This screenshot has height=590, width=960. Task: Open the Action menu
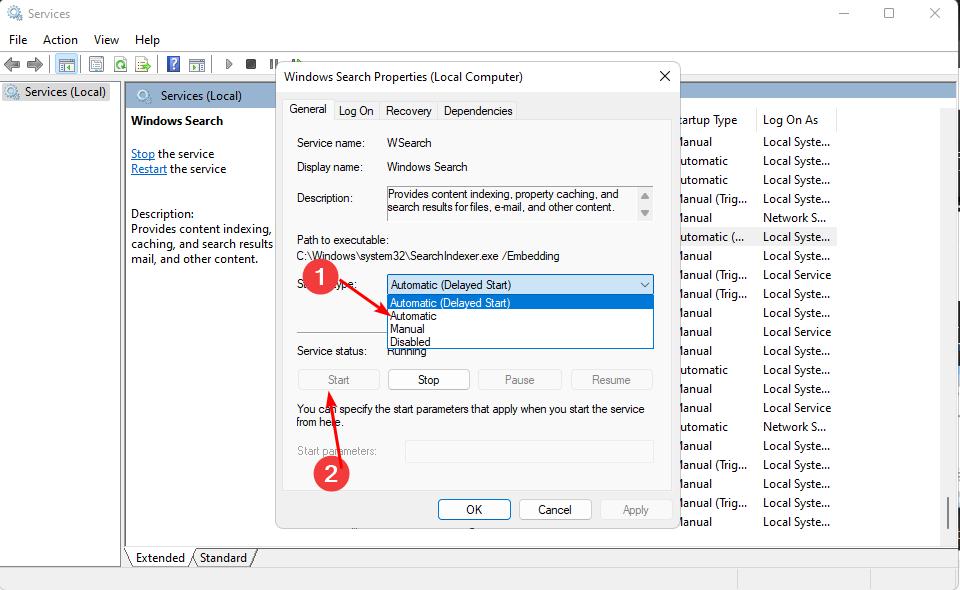(60, 40)
